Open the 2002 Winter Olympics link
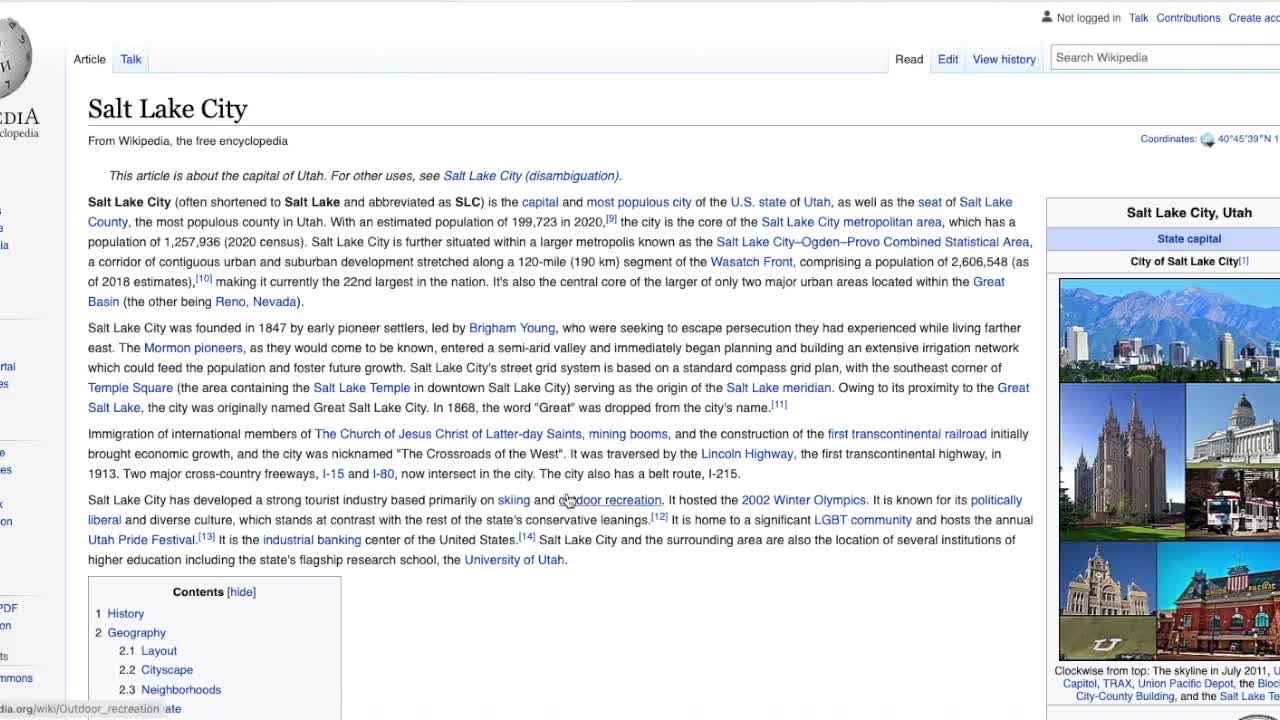 803,500
